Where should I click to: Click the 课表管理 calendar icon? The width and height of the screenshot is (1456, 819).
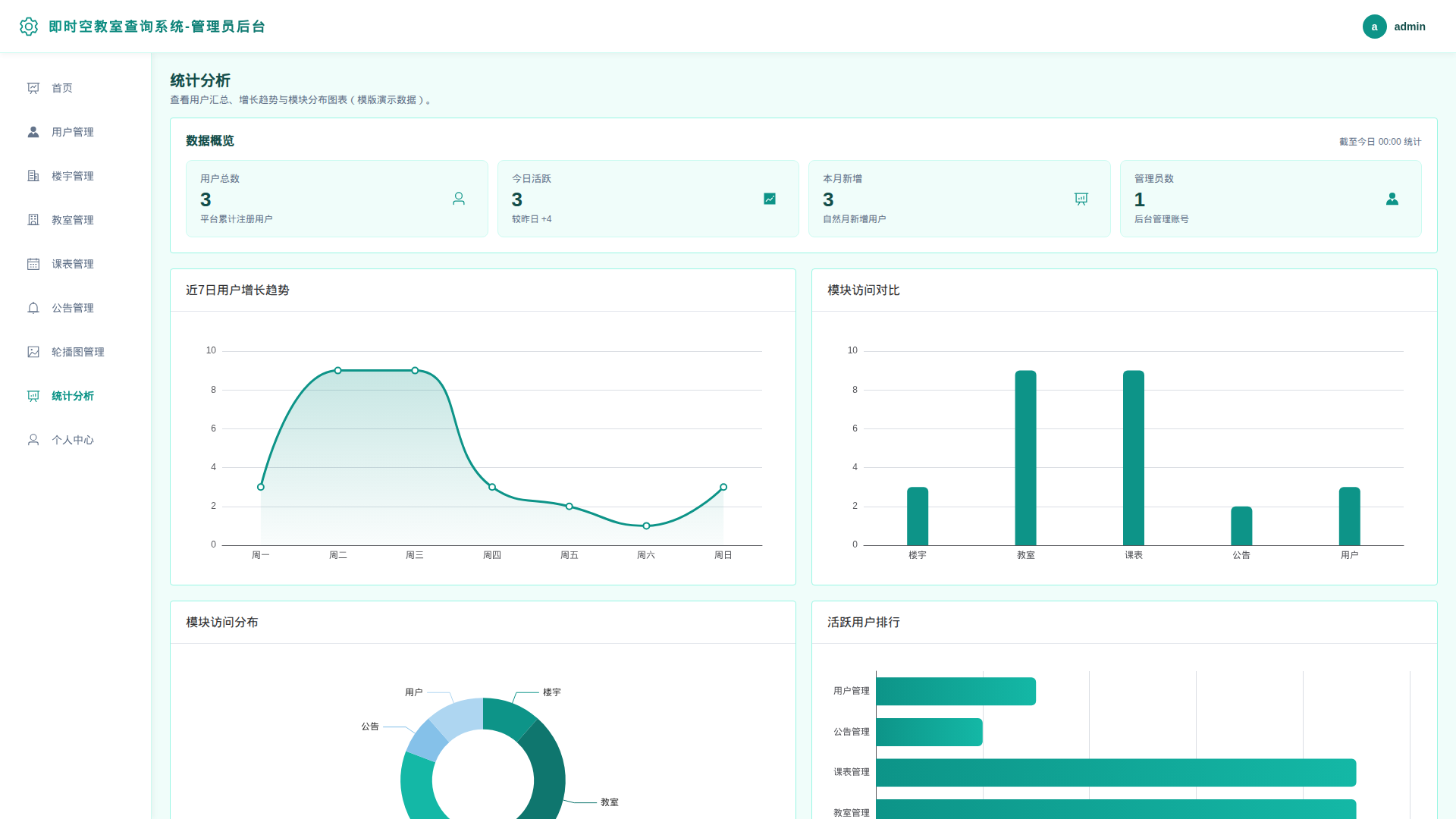click(x=33, y=264)
